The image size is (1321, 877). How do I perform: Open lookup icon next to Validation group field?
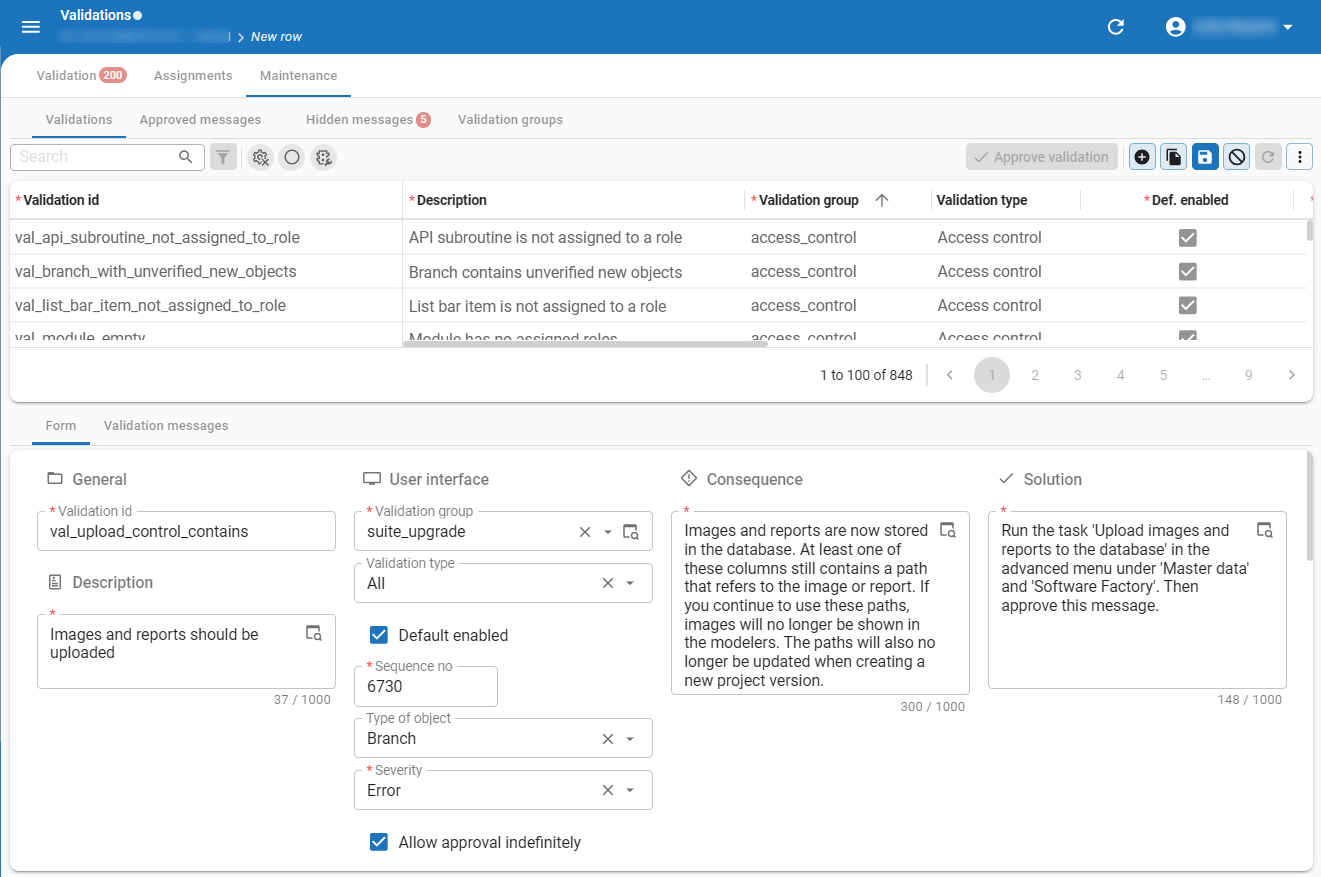[x=631, y=532]
